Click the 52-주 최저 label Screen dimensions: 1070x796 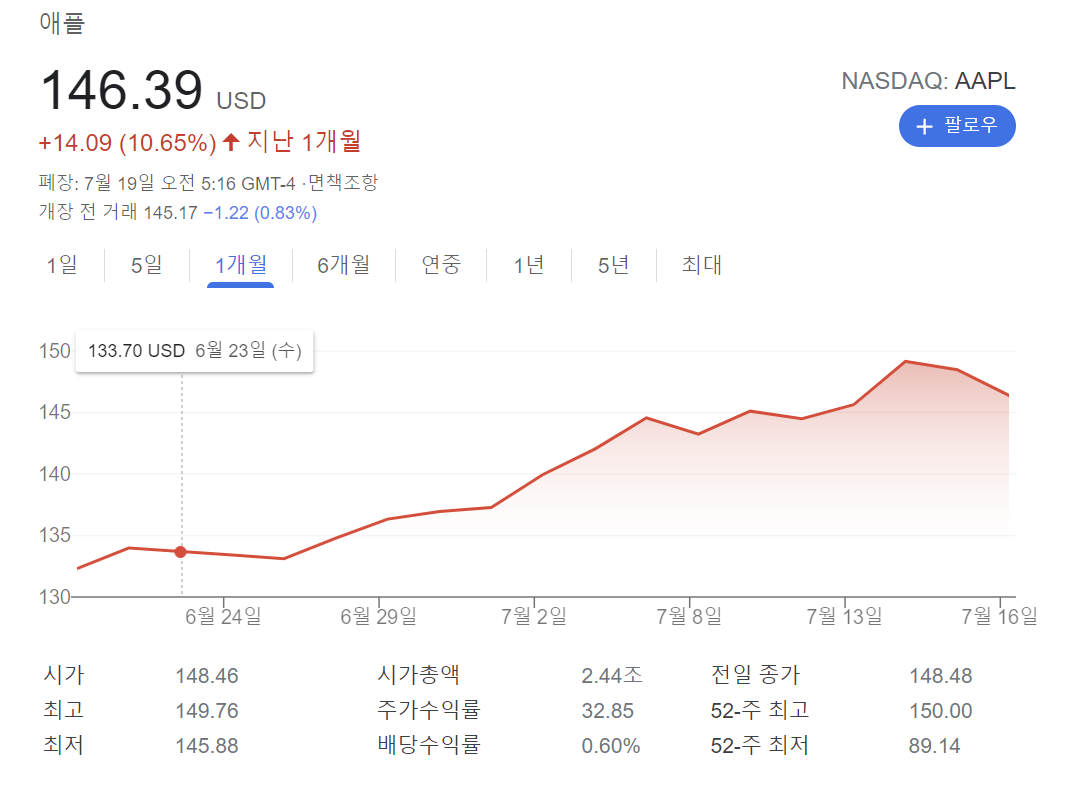coord(760,745)
